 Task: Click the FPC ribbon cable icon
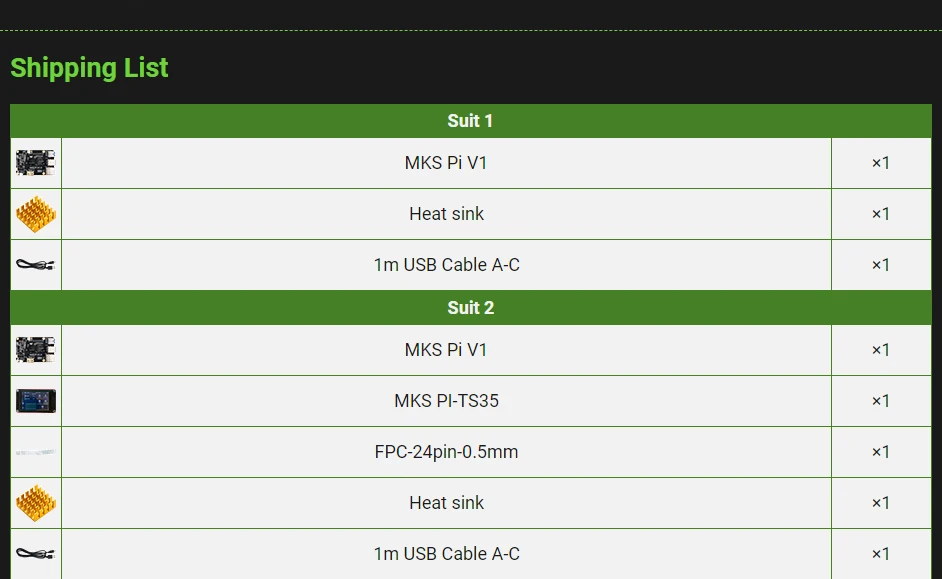coord(35,452)
